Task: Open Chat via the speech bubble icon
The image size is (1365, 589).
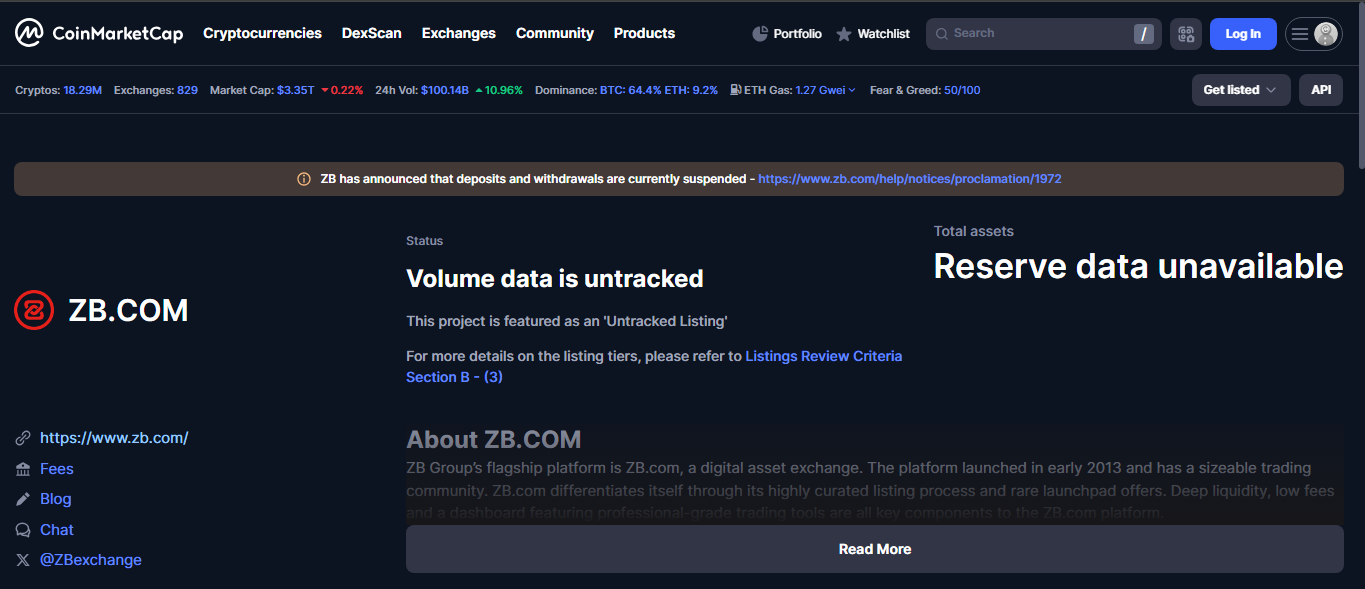Action: tap(22, 529)
